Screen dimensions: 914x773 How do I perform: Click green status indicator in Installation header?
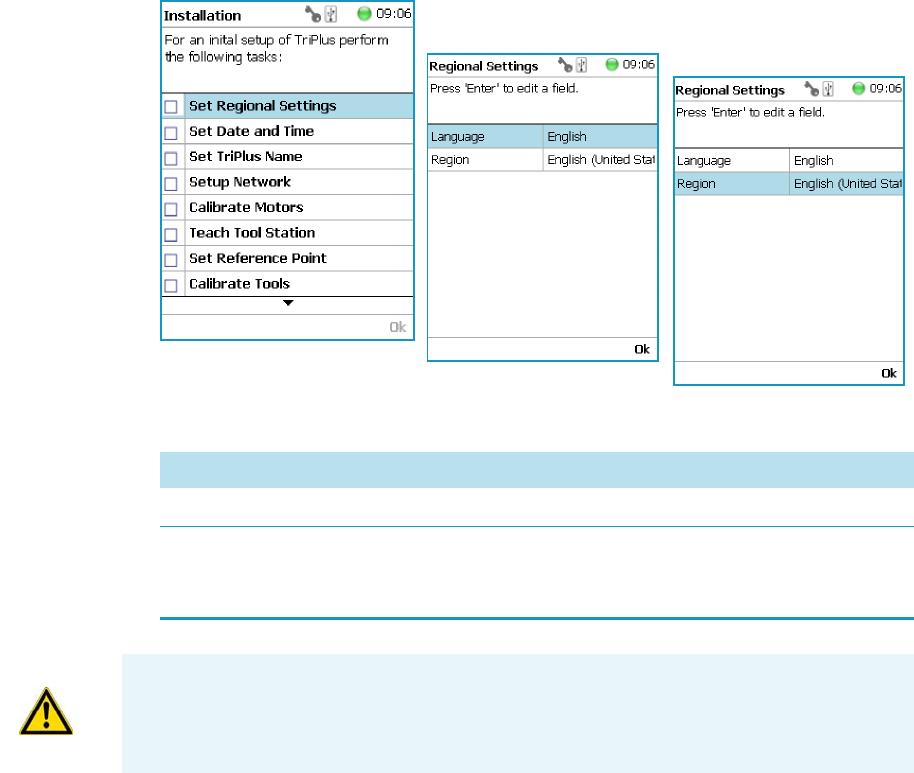point(364,13)
